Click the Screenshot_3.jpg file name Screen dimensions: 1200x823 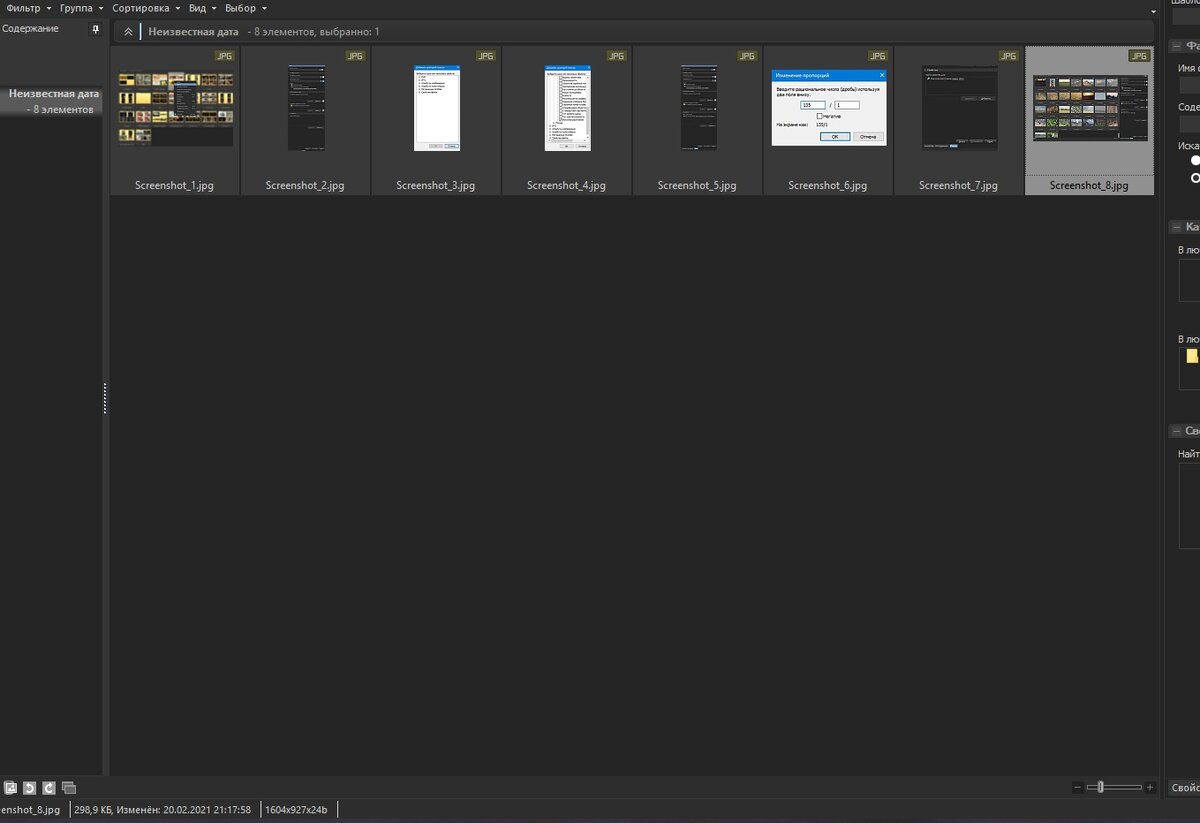tap(436, 186)
